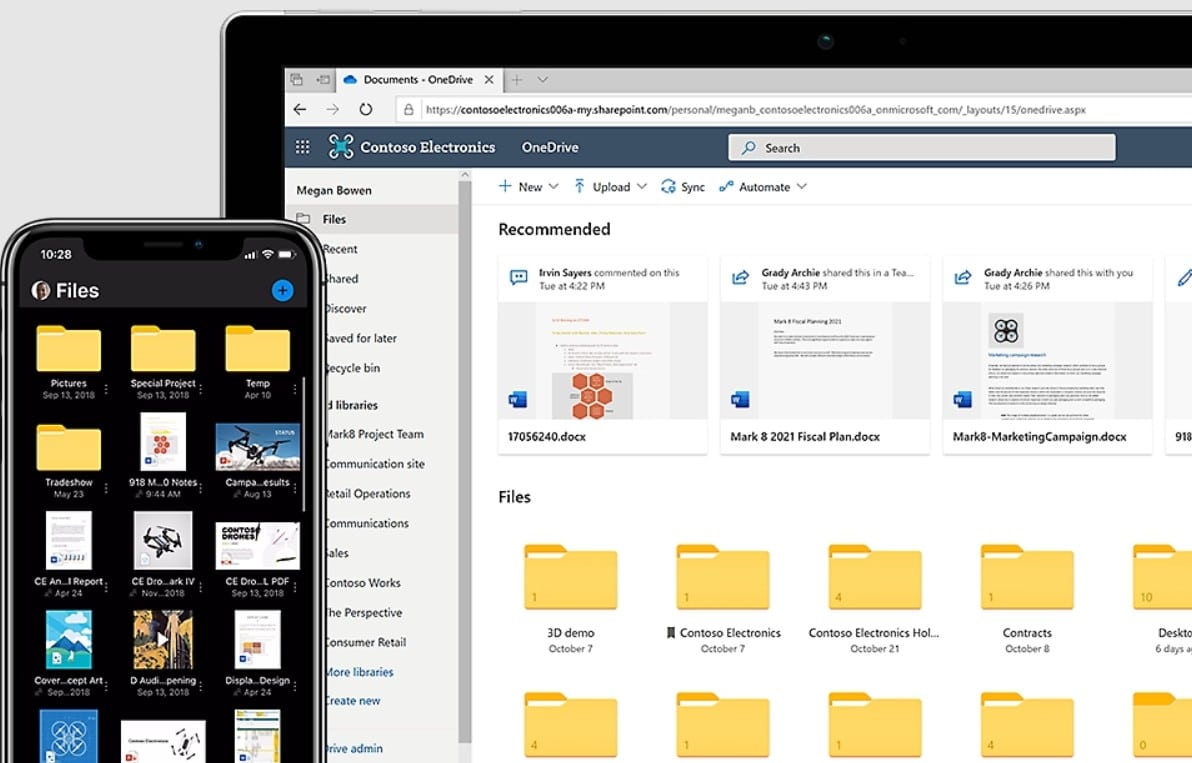
Task: Click the New button
Action: [528, 186]
